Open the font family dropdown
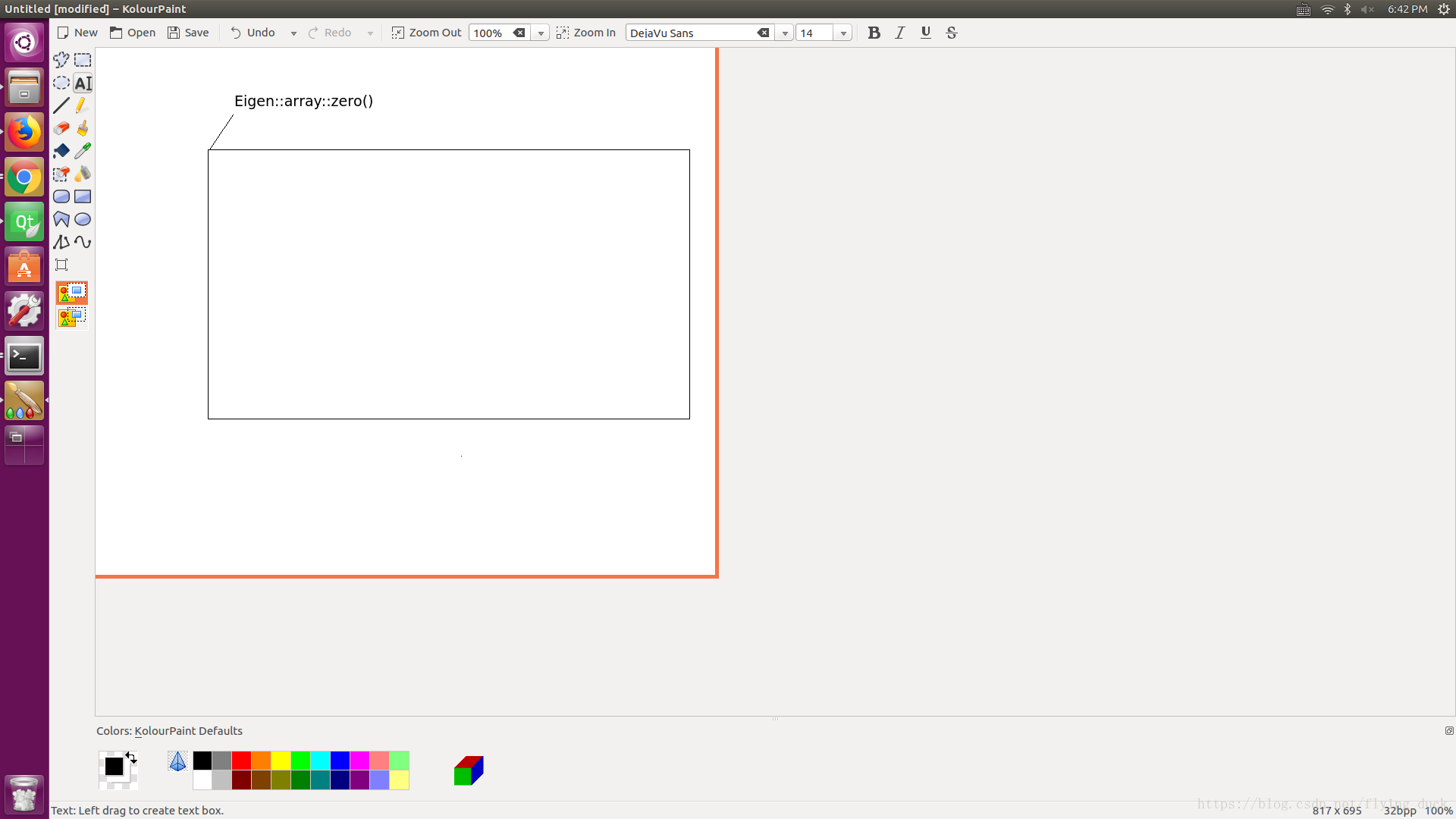 (785, 33)
